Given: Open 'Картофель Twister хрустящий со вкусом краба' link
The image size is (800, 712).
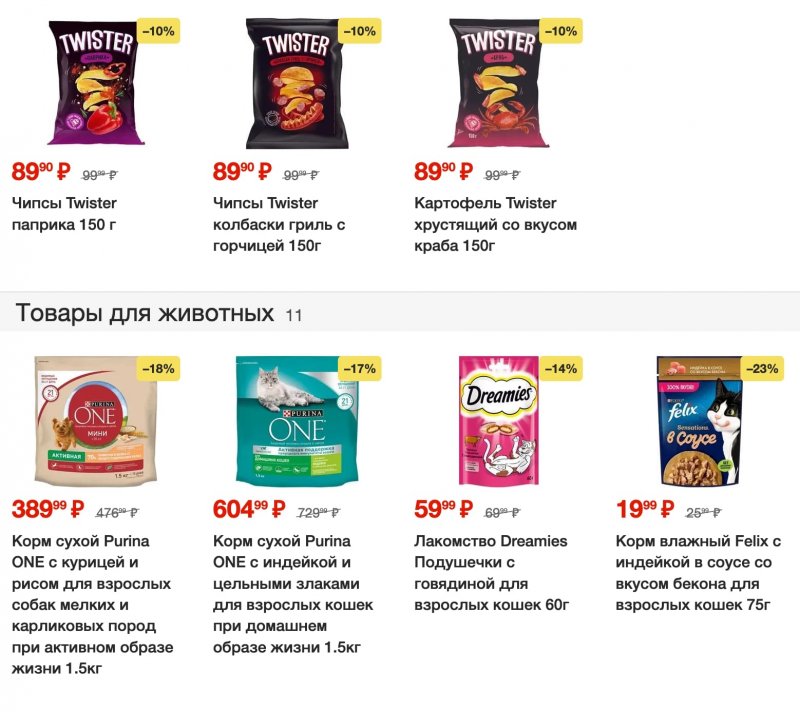Looking at the screenshot, I should (495, 224).
